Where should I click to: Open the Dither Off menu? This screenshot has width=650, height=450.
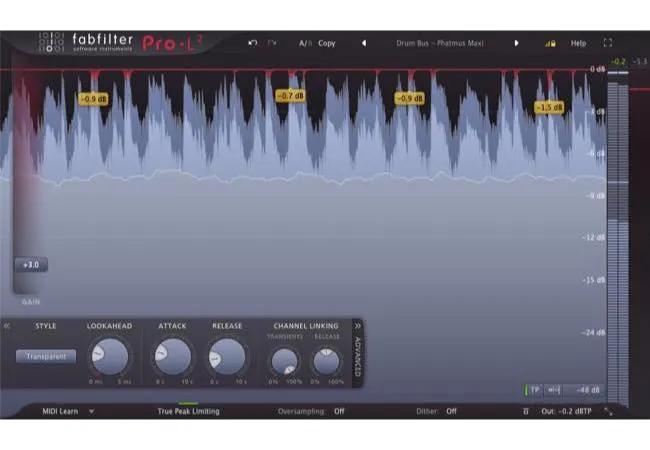point(451,411)
